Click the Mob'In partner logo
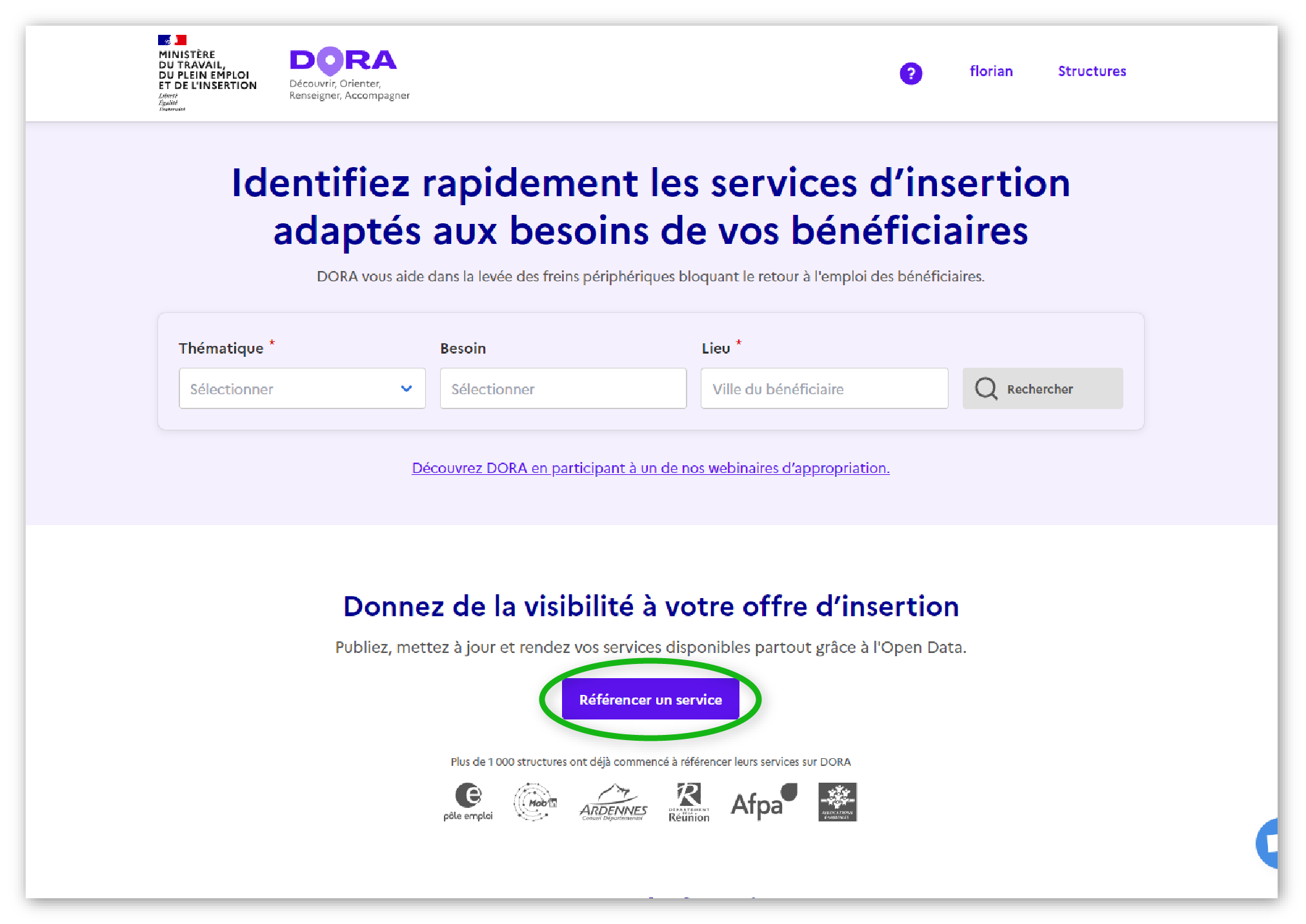This screenshot has height=924, width=1306. click(534, 802)
